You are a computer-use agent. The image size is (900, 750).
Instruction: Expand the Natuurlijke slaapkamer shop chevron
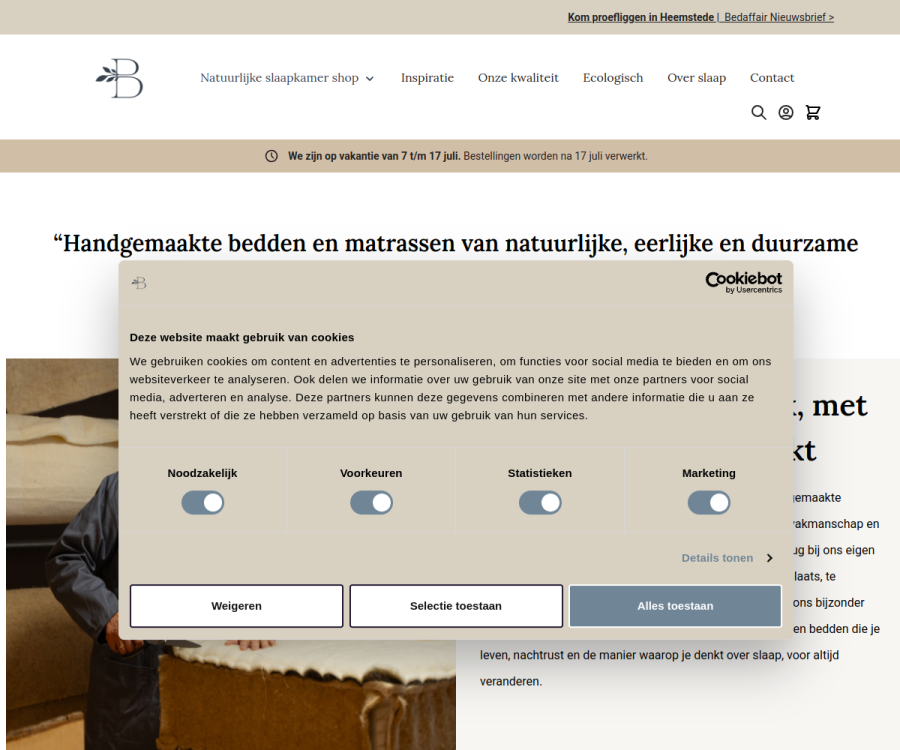tap(370, 79)
